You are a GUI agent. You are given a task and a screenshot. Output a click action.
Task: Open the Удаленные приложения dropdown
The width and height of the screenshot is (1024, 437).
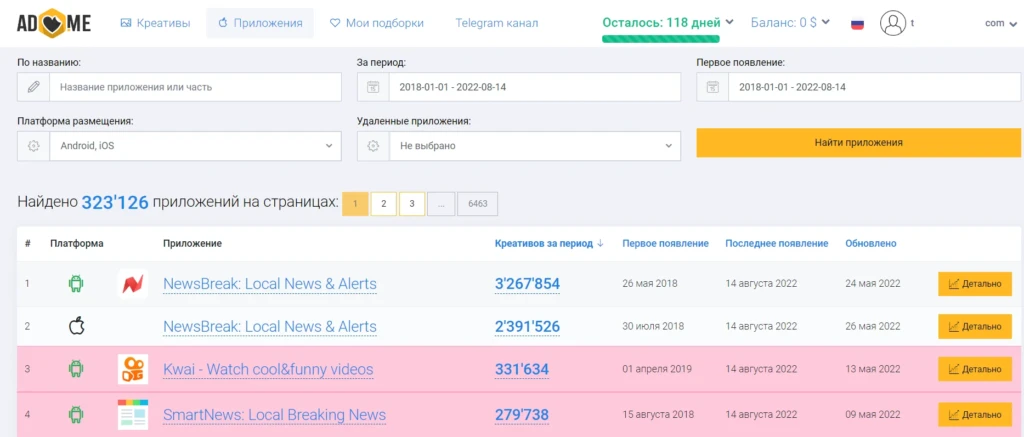click(x=535, y=146)
